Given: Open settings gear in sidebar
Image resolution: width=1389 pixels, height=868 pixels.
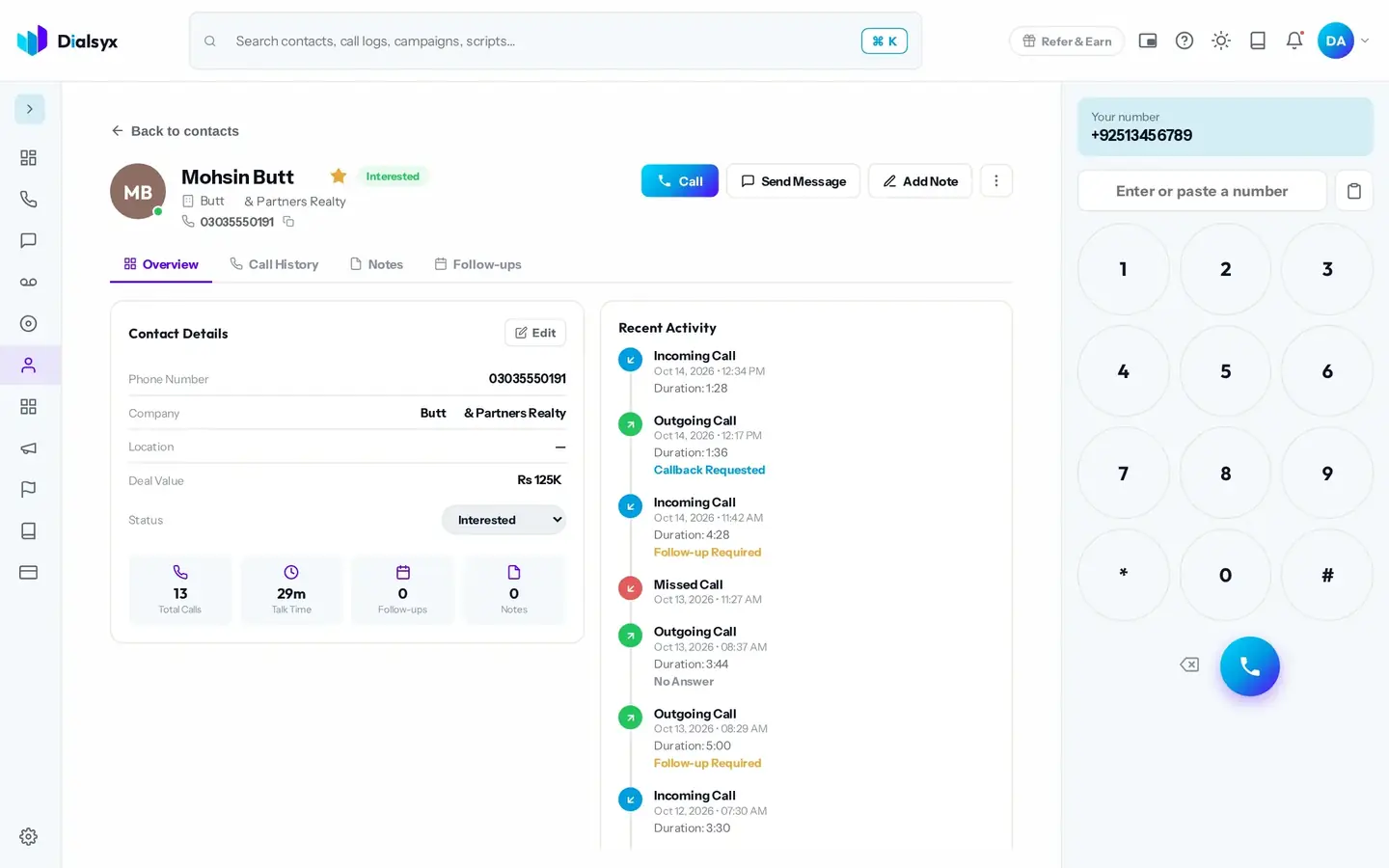Looking at the screenshot, I should coord(29,836).
